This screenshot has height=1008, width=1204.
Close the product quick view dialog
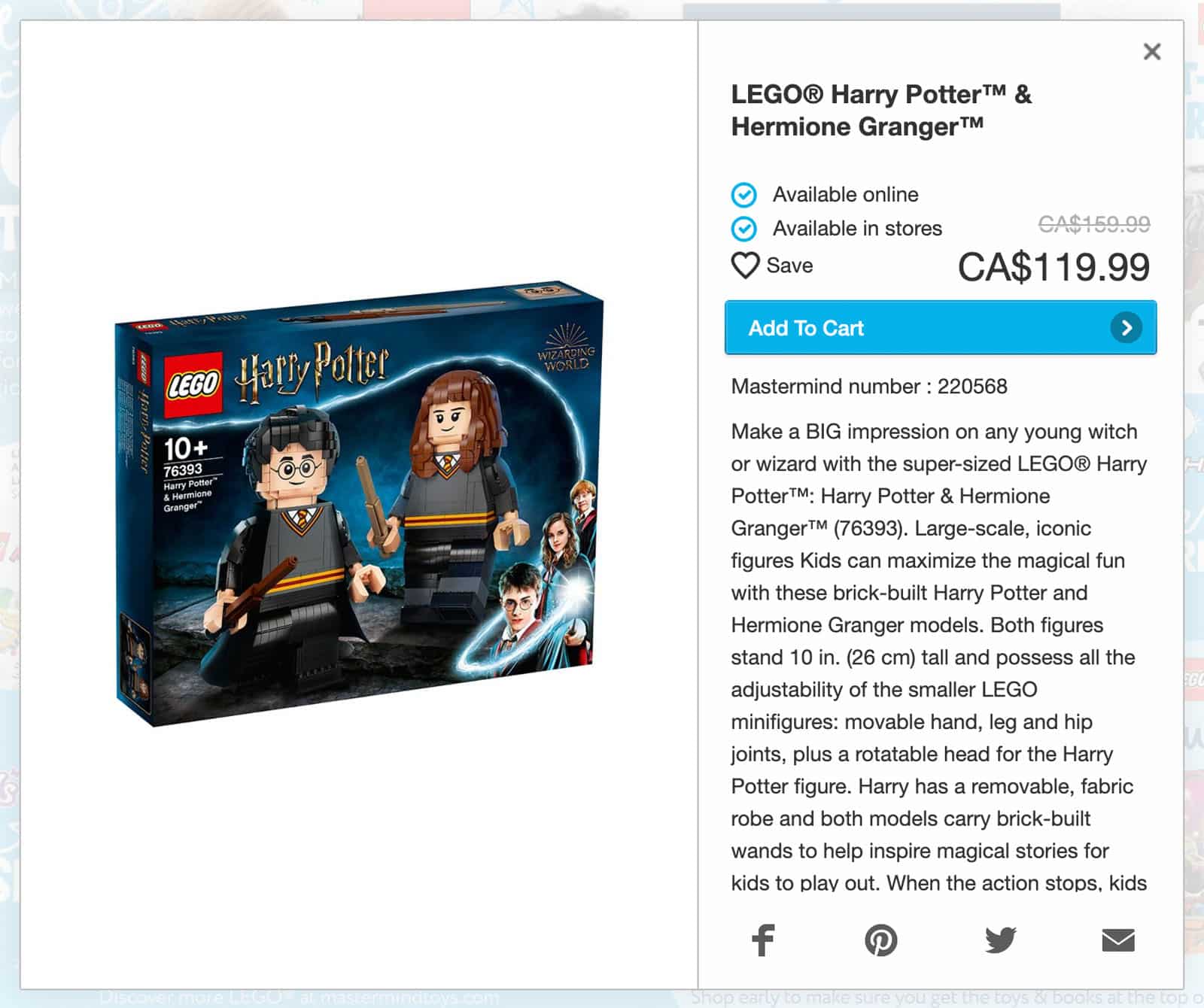pos(1151,52)
